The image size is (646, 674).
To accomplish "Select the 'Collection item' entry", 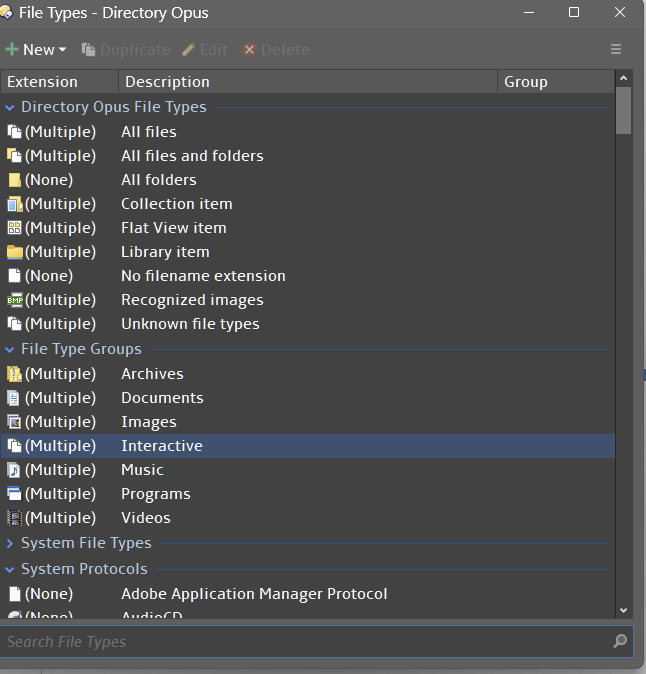I will click(177, 204).
